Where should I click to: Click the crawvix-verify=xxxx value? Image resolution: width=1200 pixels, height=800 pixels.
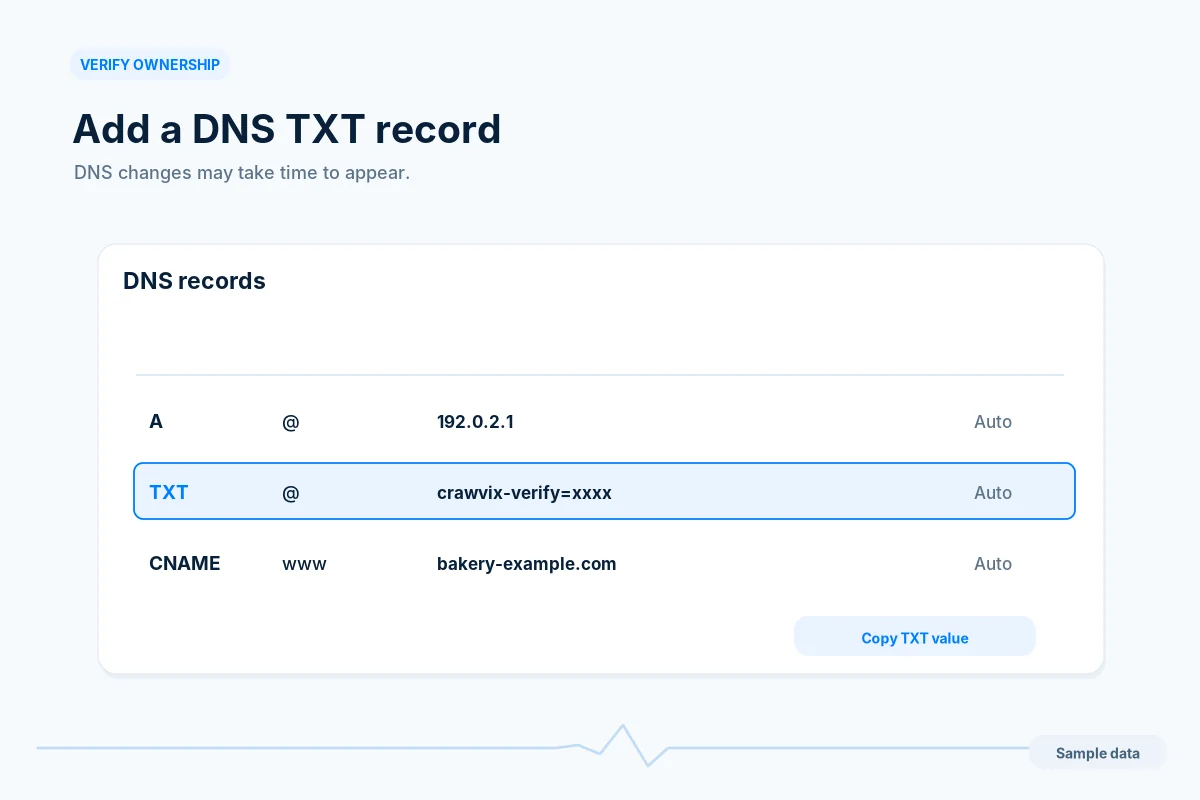point(524,492)
